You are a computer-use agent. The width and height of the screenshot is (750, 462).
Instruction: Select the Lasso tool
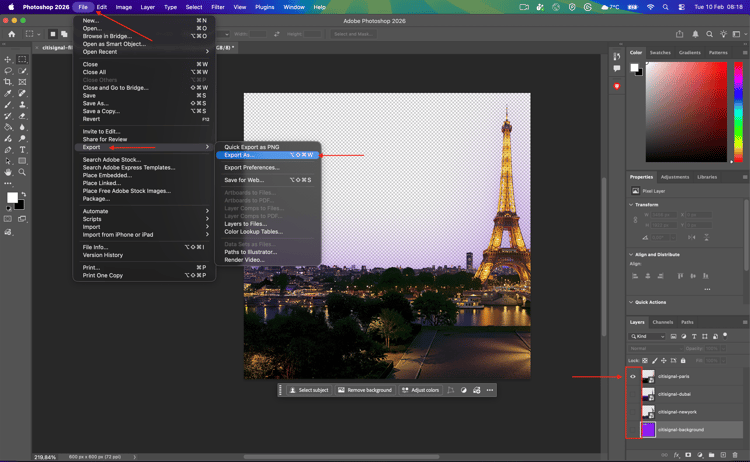click(8, 71)
